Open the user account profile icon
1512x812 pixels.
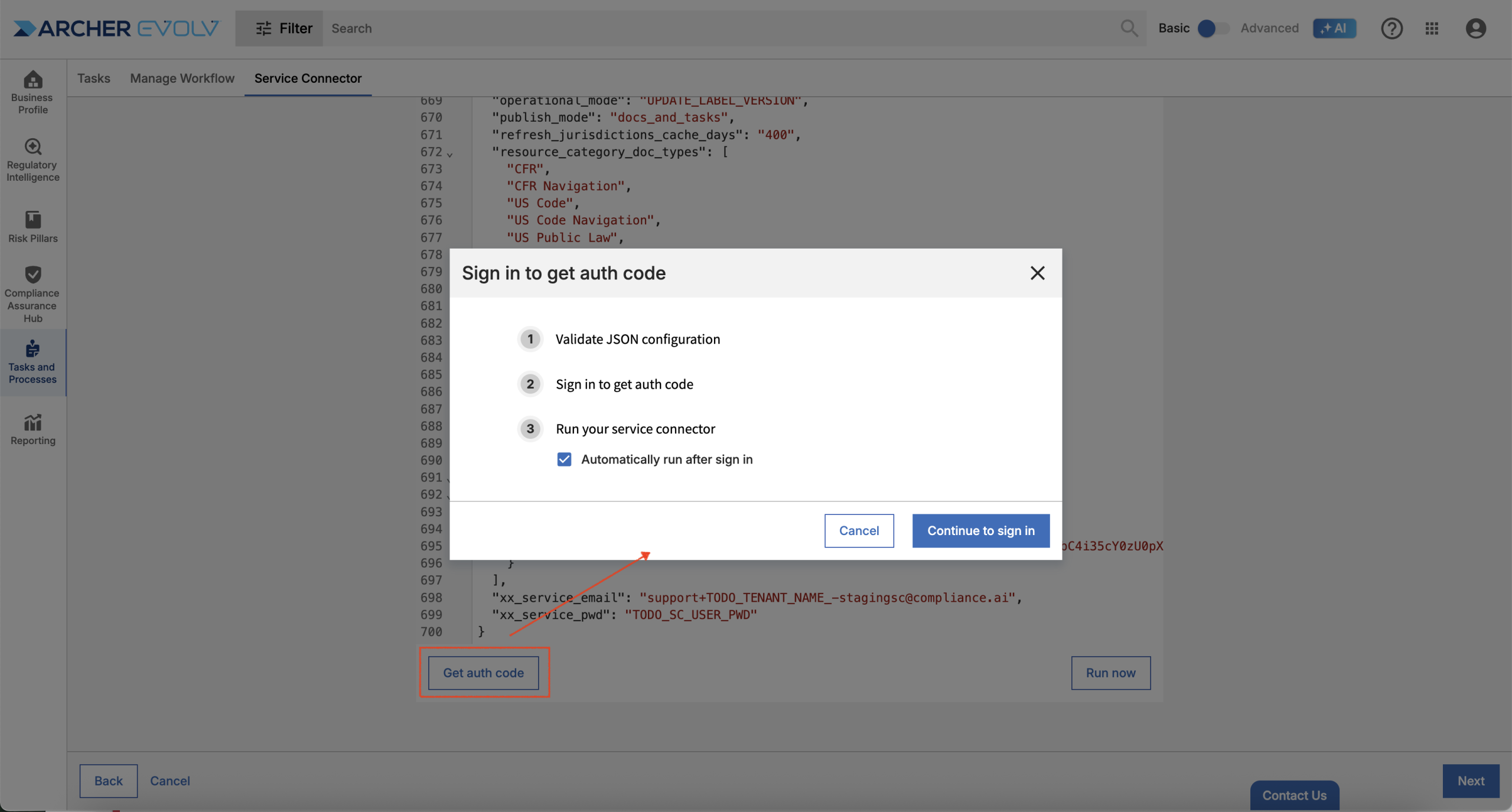(1475, 28)
